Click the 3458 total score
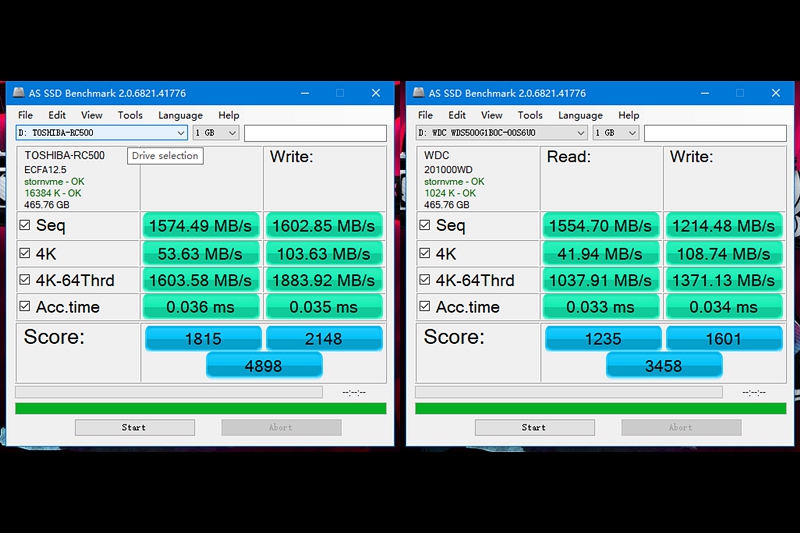Viewport: 800px width, 533px height. 664,366
